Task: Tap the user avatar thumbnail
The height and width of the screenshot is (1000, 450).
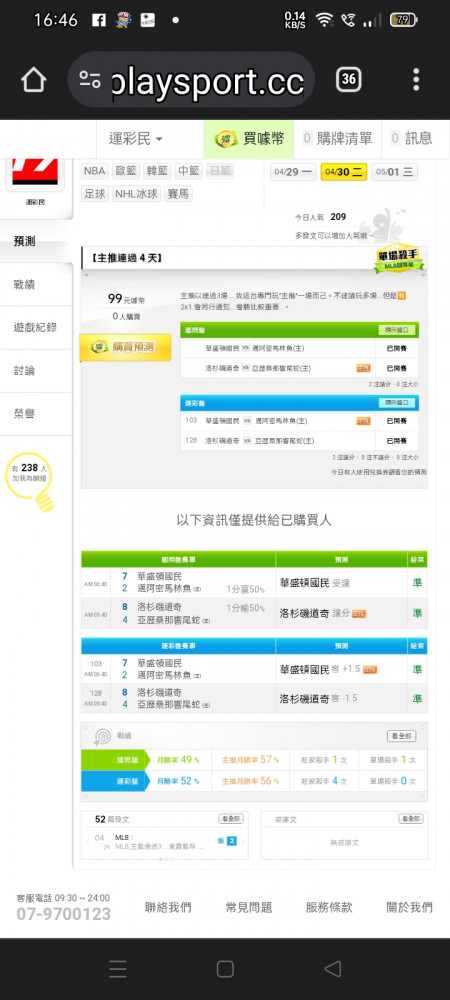Action: click(x=34, y=172)
